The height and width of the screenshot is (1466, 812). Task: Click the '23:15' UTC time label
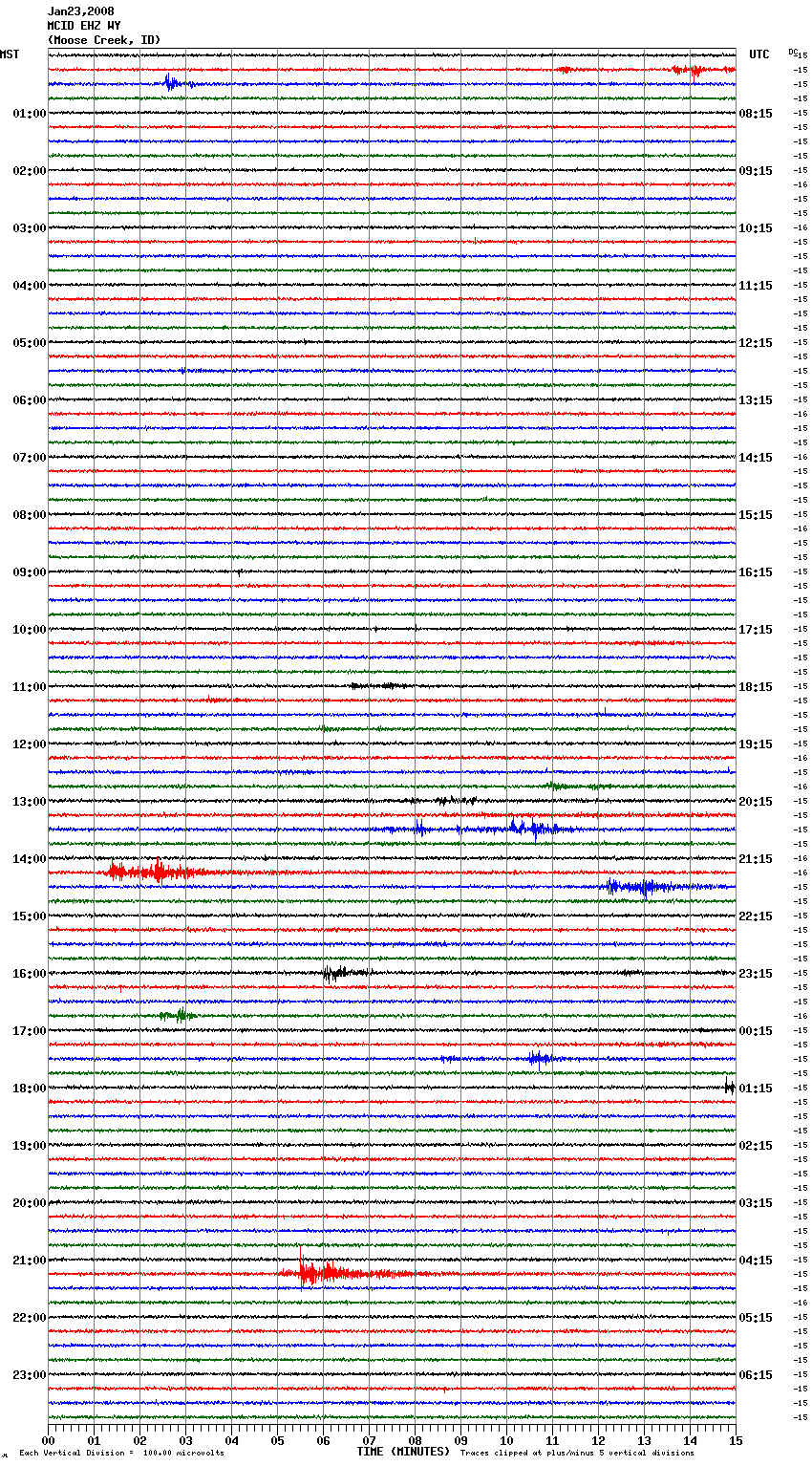(x=756, y=974)
